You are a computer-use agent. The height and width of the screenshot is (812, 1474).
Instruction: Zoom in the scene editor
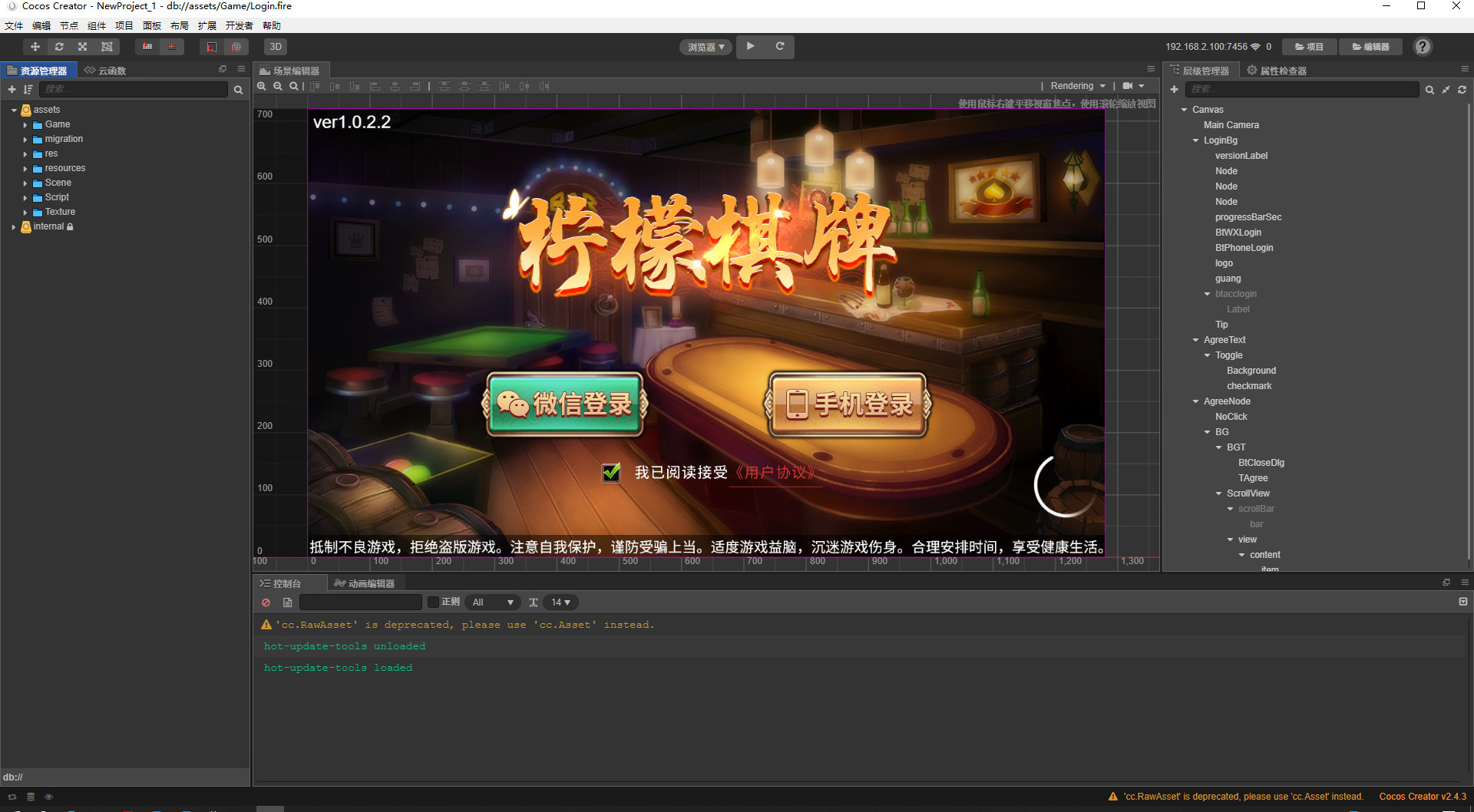pyautogui.click(x=262, y=86)
